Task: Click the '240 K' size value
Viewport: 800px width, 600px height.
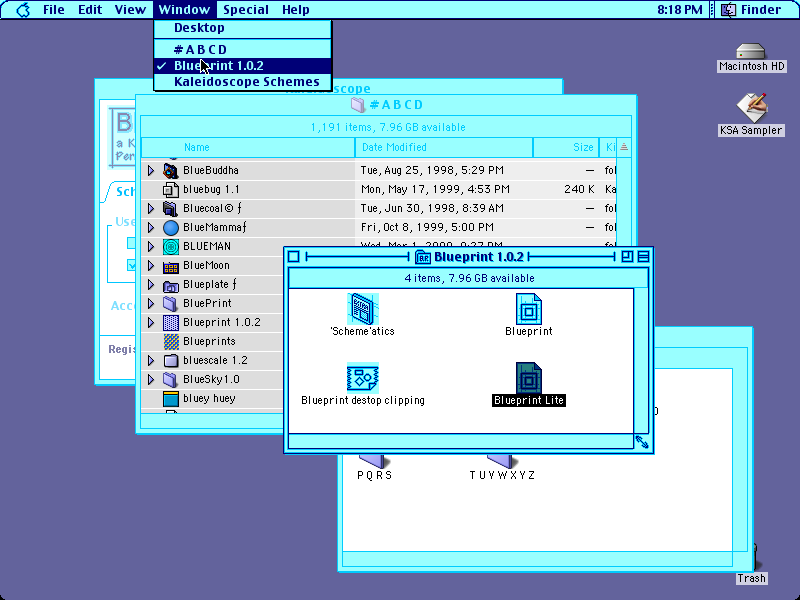Action: click(x=579, y=189)
